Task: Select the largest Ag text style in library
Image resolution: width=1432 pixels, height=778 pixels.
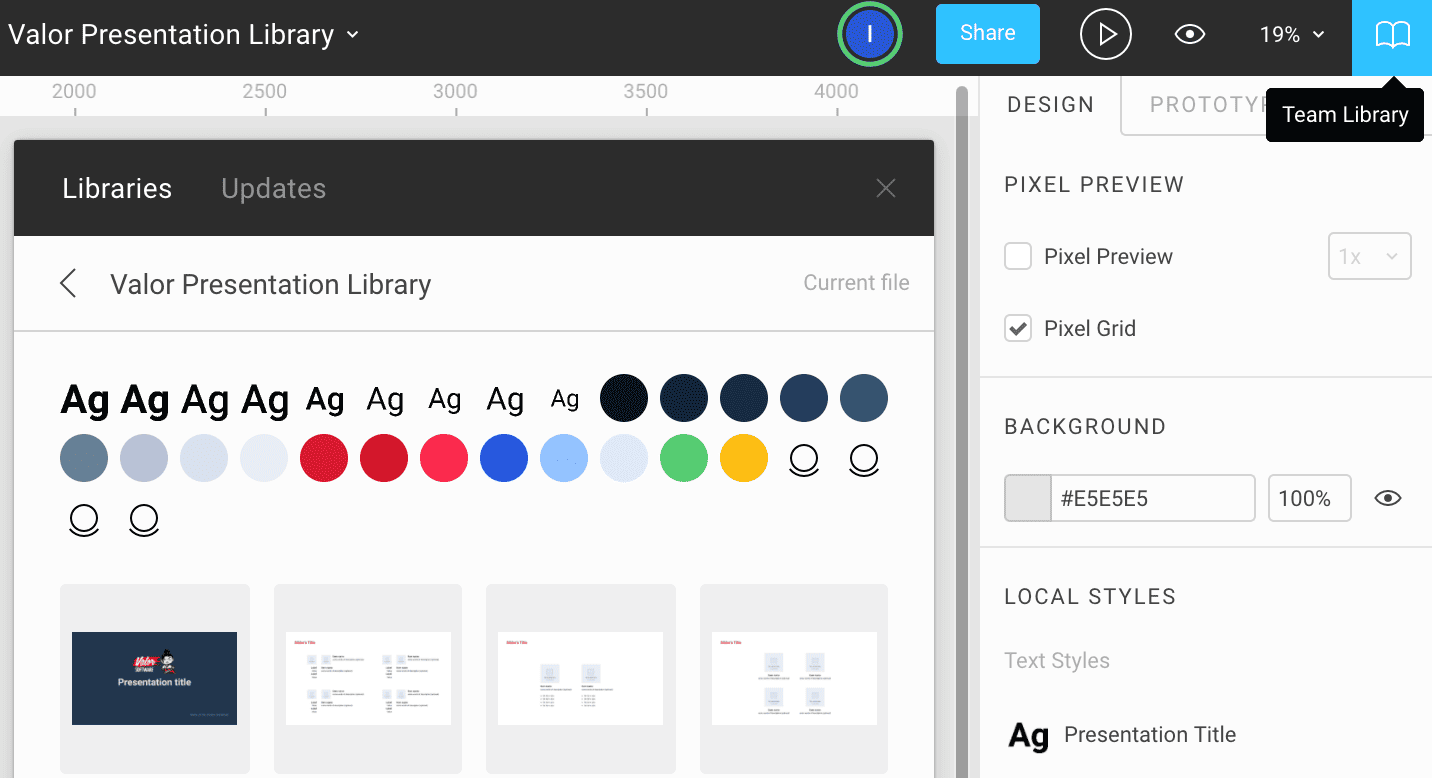Action: click(84, 398)
